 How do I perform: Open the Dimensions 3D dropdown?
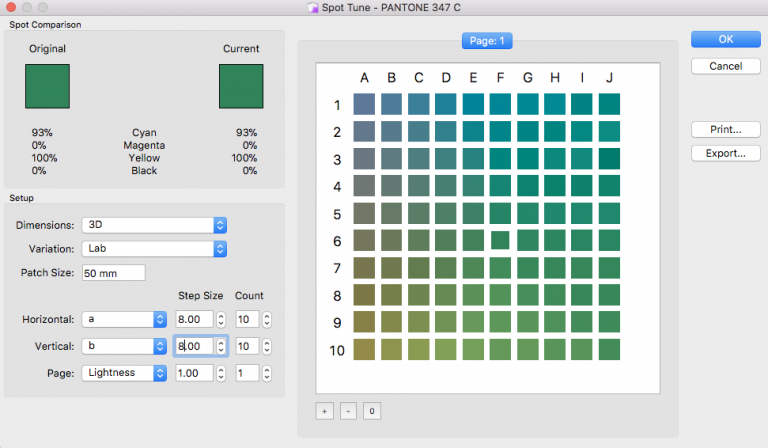(155, 225)
